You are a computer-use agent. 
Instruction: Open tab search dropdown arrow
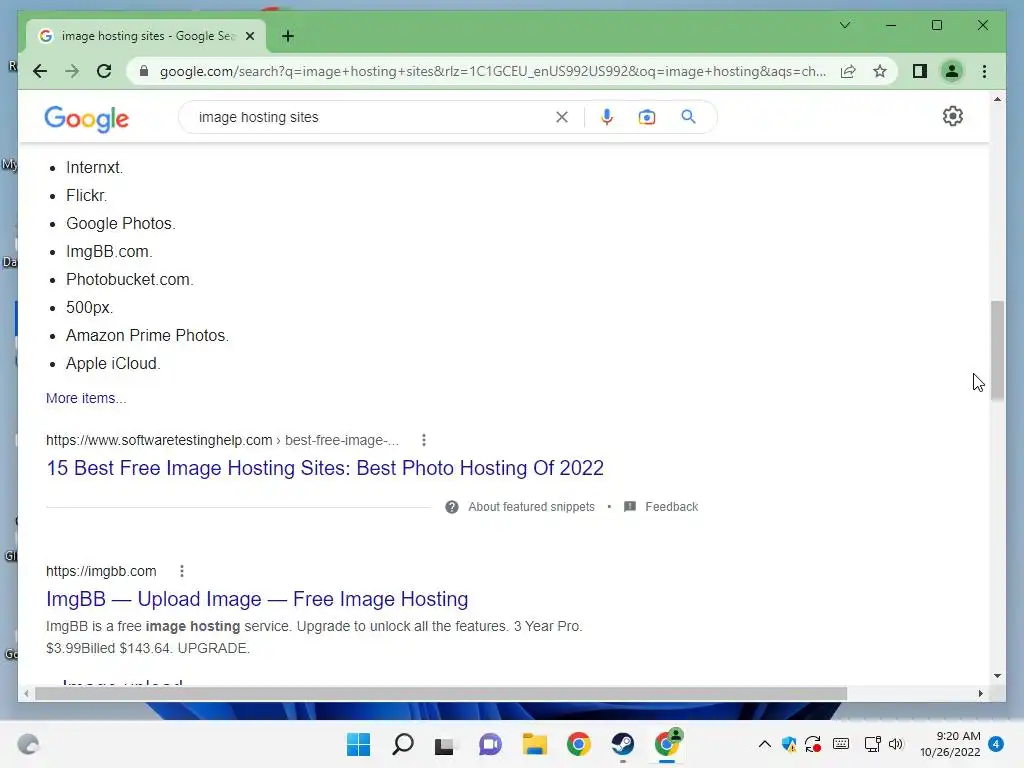[x=844, y=25]
